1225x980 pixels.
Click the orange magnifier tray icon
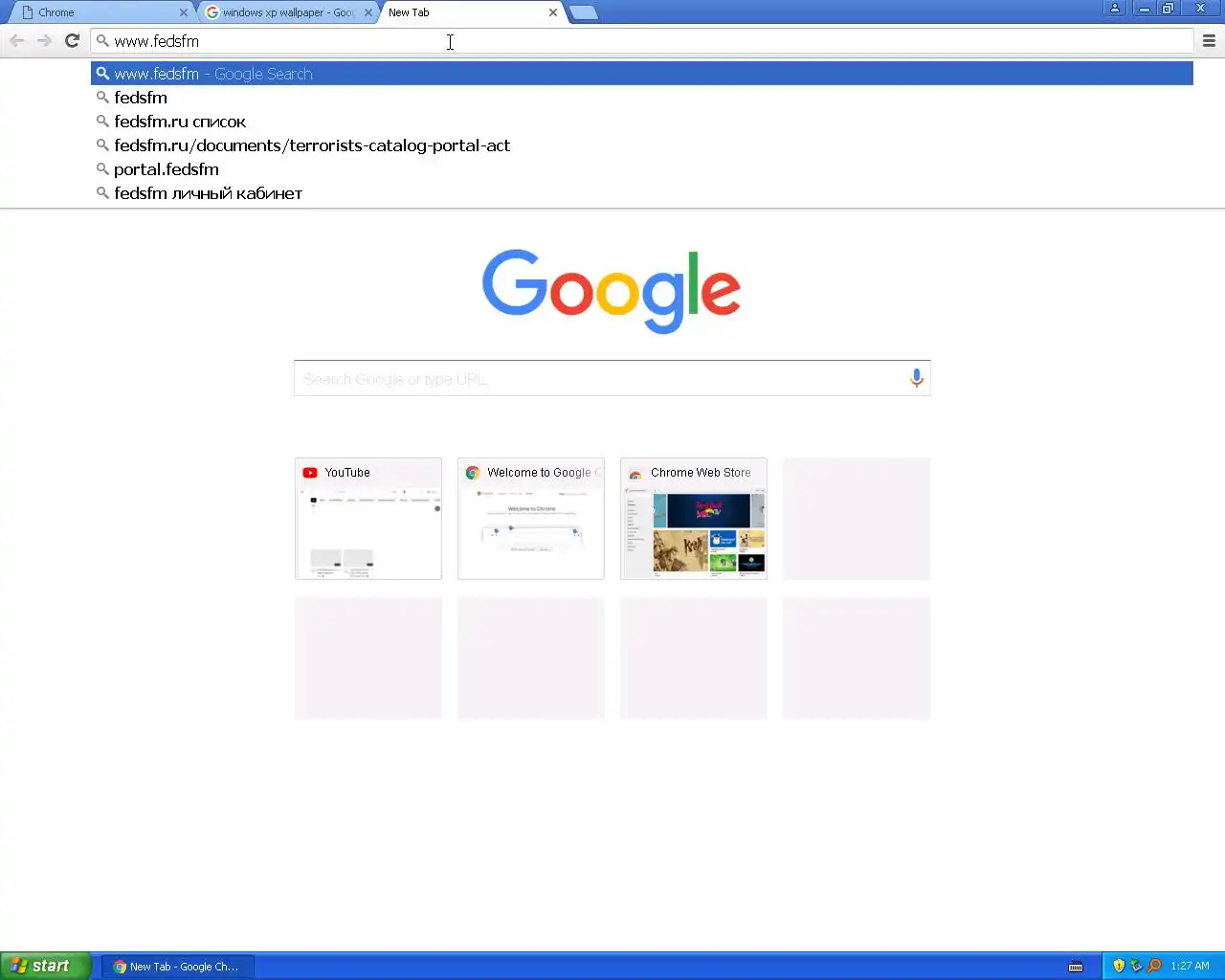(x=1154, y=966)
